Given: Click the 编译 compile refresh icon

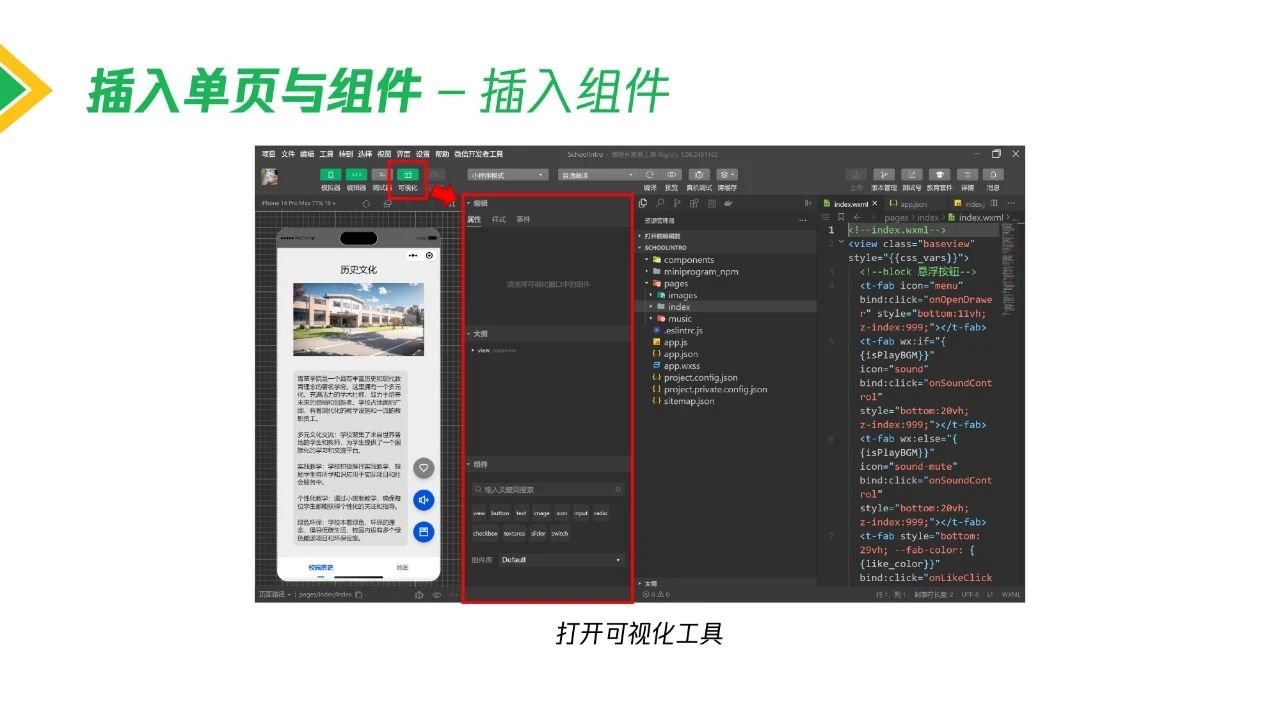Looking at the screenshot, I should pos(650,175).
